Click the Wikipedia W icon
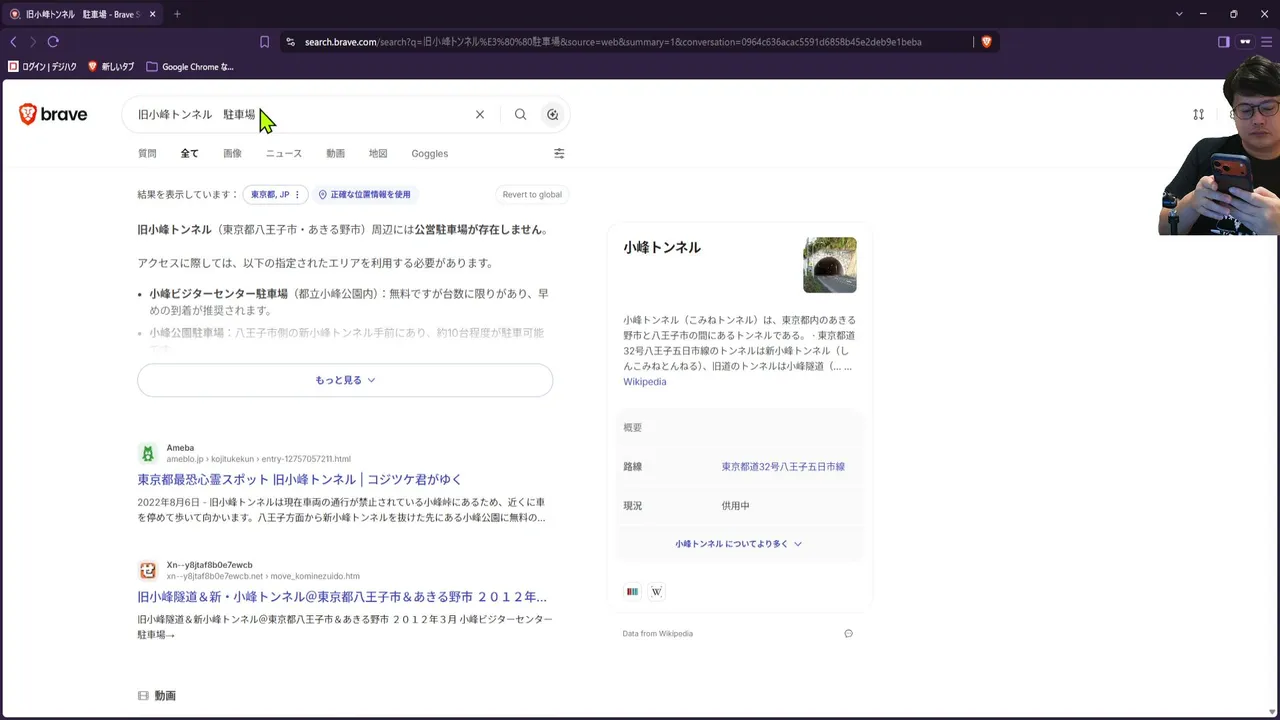 point(656,591)
